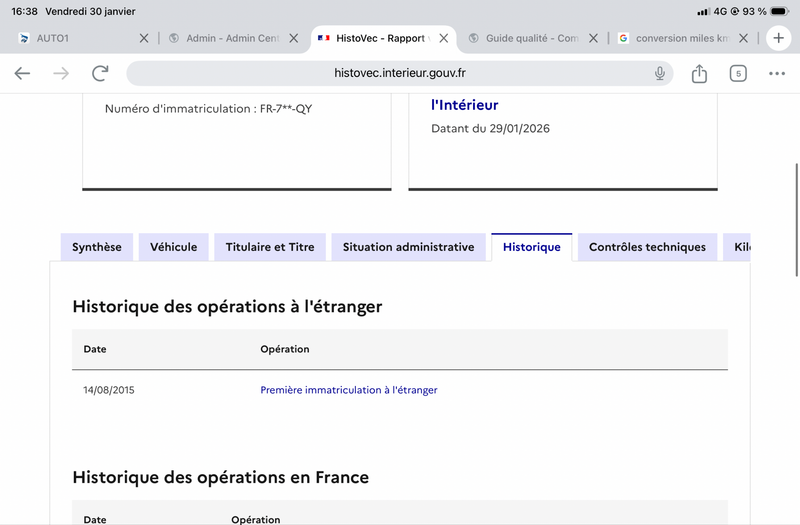Open the share sheet icon
800x525 pixels.
(699, 73)
